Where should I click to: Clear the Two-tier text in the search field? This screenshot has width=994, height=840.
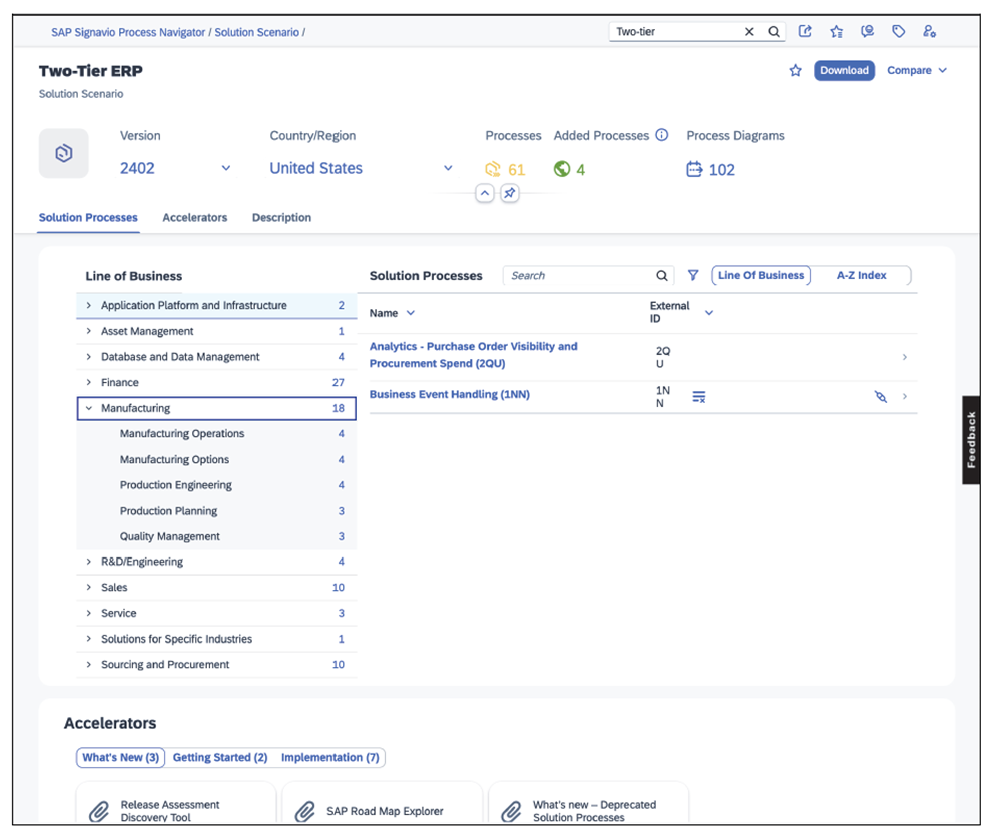click(748, 31)
